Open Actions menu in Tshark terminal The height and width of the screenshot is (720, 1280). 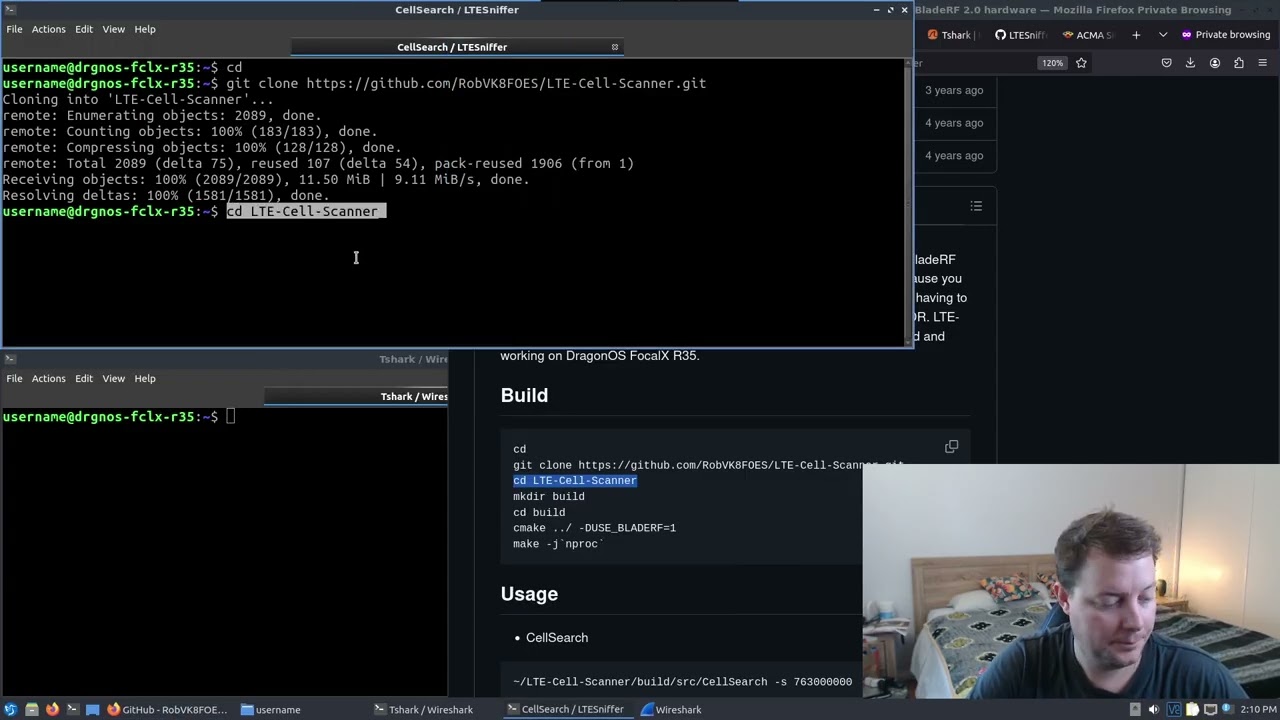(x=48, y=379)
